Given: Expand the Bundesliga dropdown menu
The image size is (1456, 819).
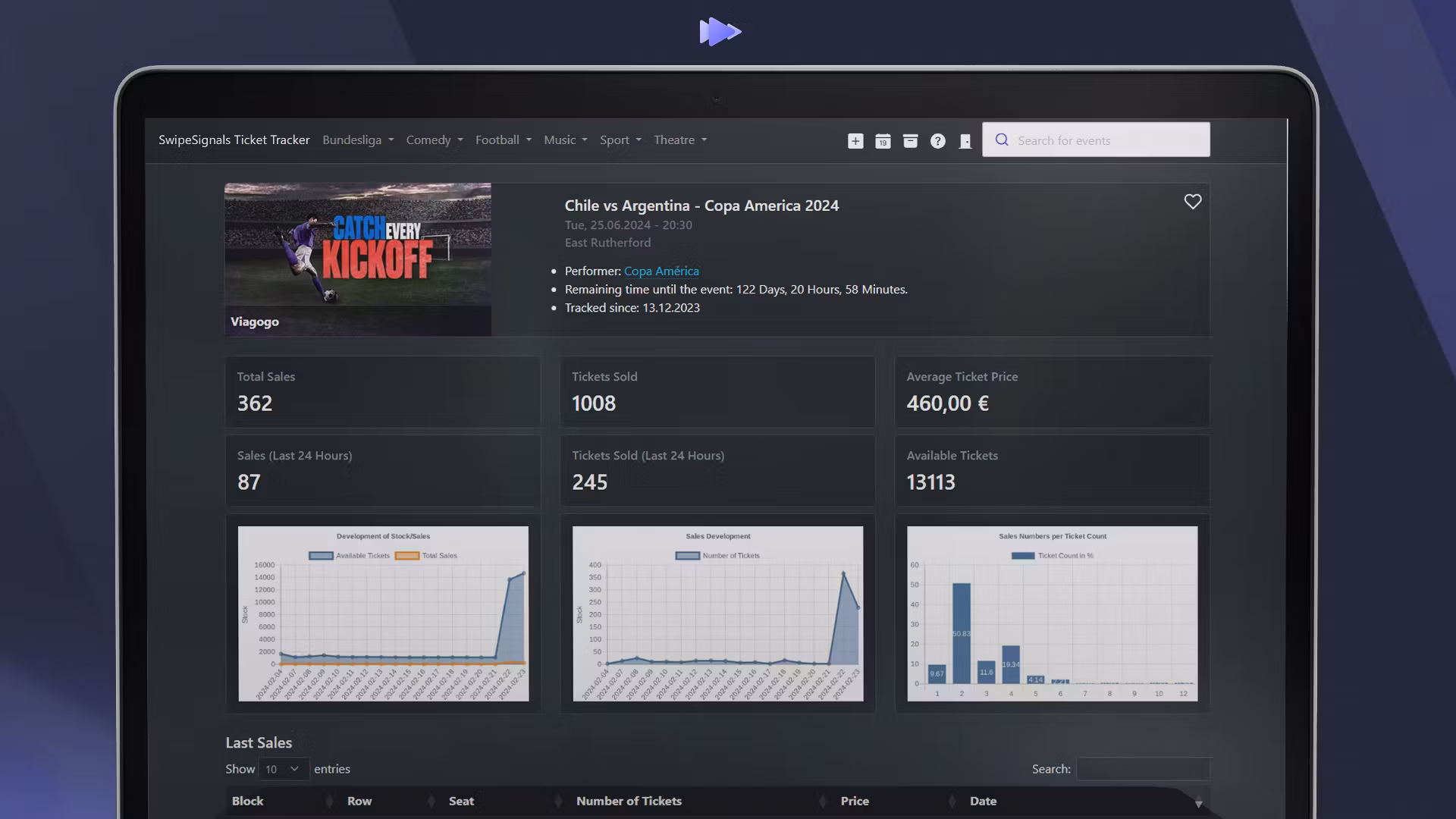Looking at the screenshot, I should point(358,140).
